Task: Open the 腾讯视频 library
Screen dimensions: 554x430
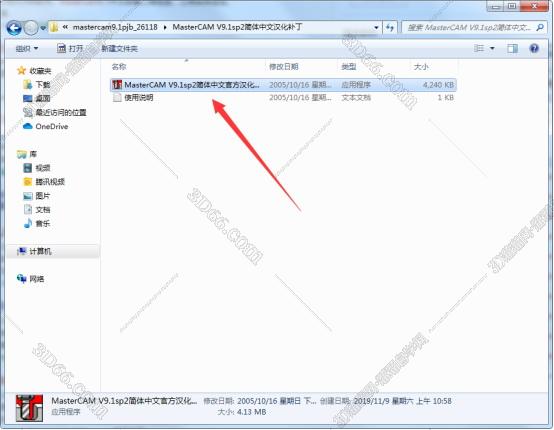Action: [50, 182]
